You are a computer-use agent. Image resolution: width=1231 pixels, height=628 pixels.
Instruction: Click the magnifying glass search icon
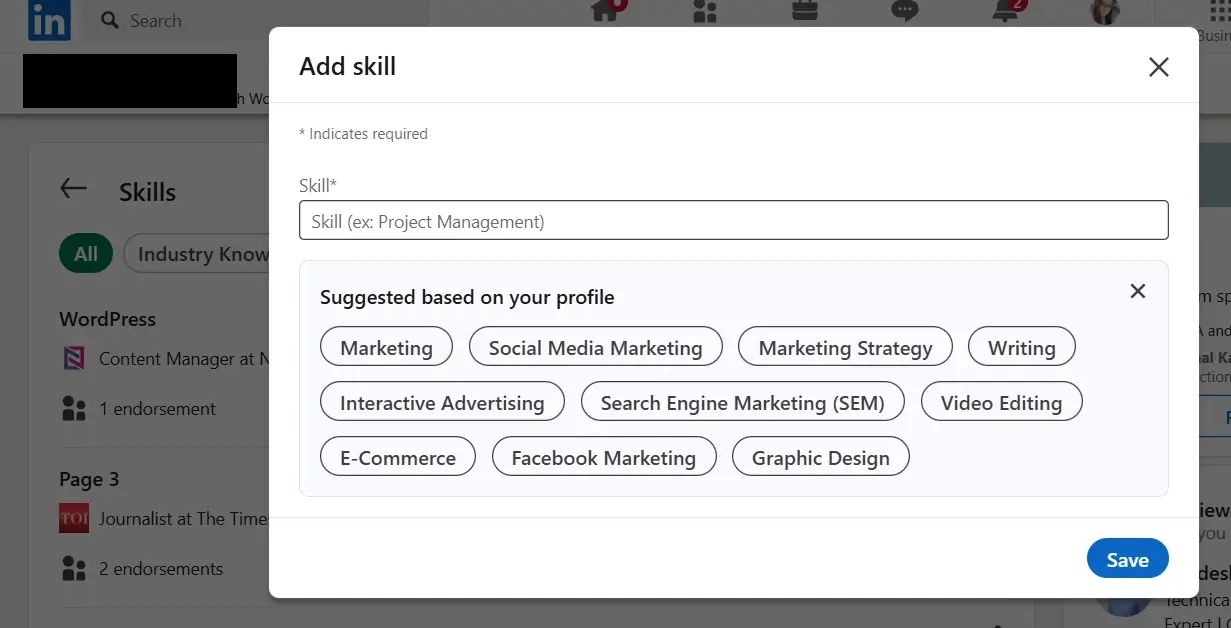click(109, 20)
